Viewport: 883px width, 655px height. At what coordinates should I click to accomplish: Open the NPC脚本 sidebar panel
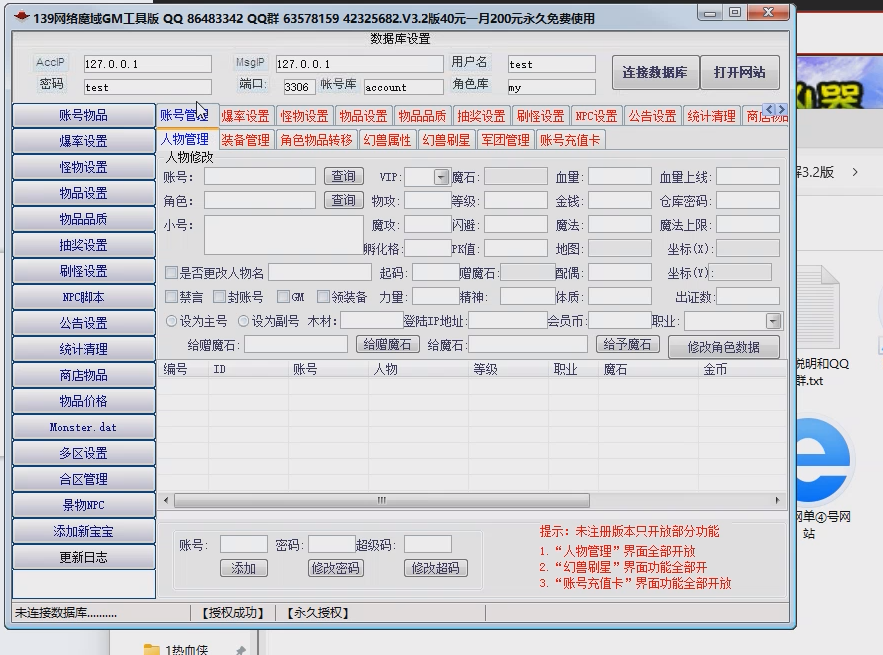click(83, 297)
